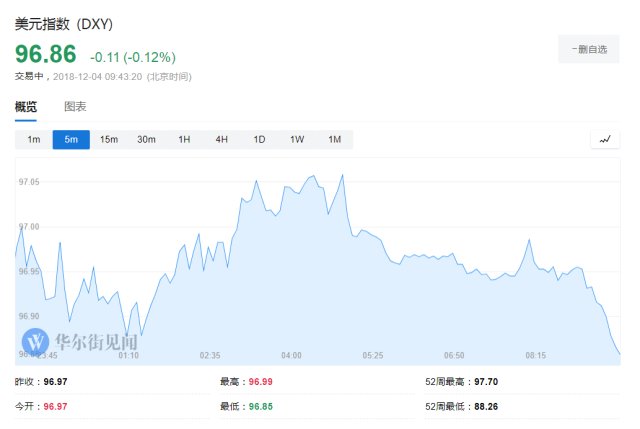The image size is (640, 429).
Task: Click the 昨收 value 96.97
Action: (55, 382)
